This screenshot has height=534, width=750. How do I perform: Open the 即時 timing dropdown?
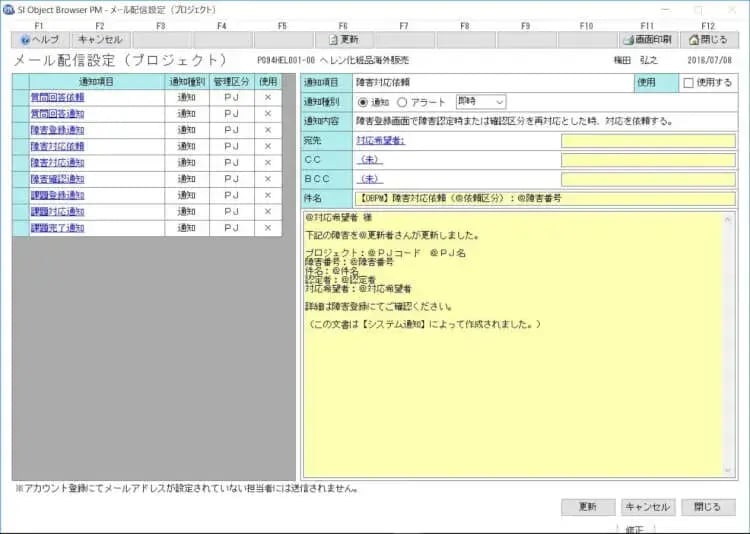point(481,101)
